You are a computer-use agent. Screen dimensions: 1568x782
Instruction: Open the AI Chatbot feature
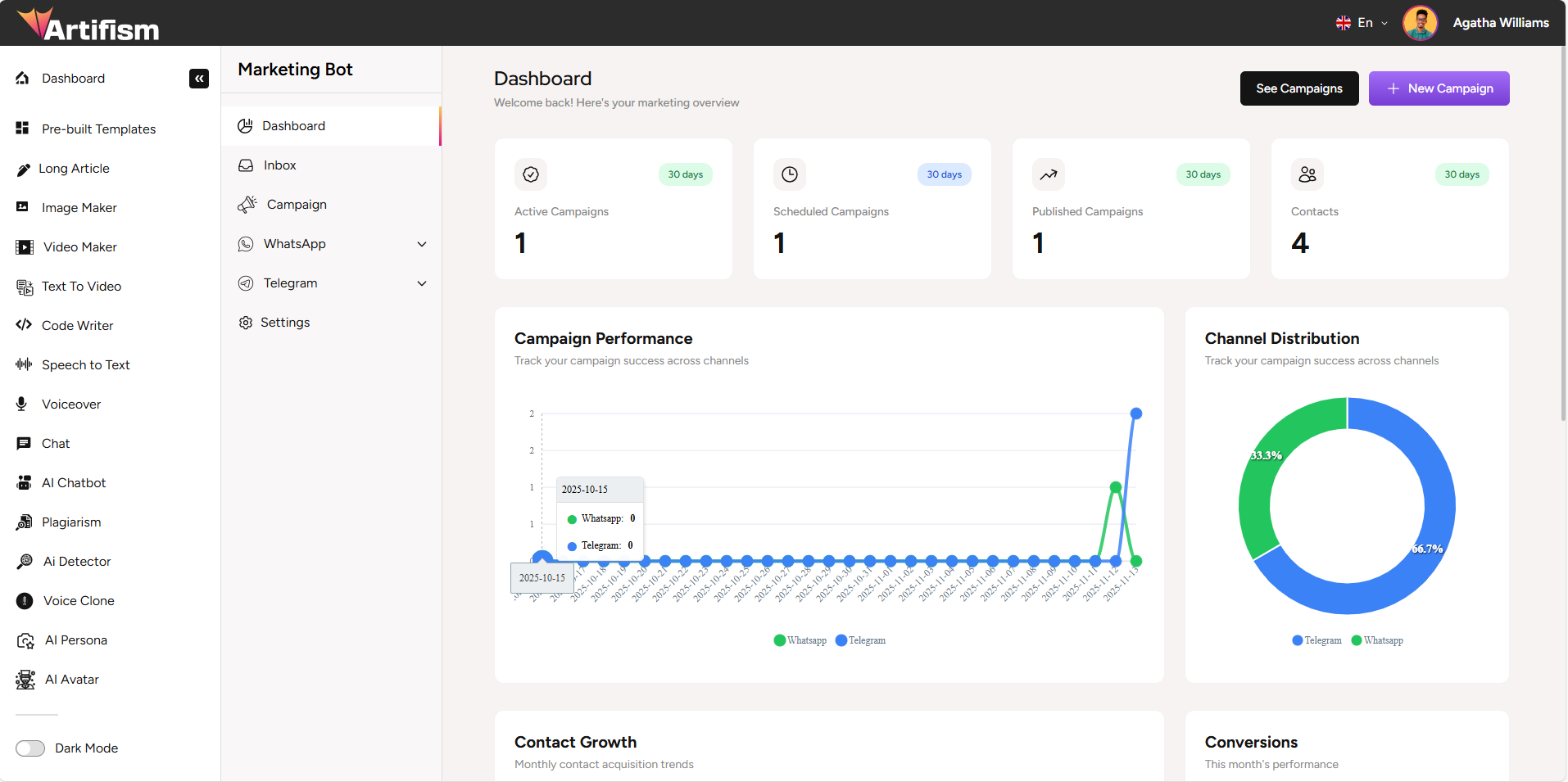coord(74,482)
